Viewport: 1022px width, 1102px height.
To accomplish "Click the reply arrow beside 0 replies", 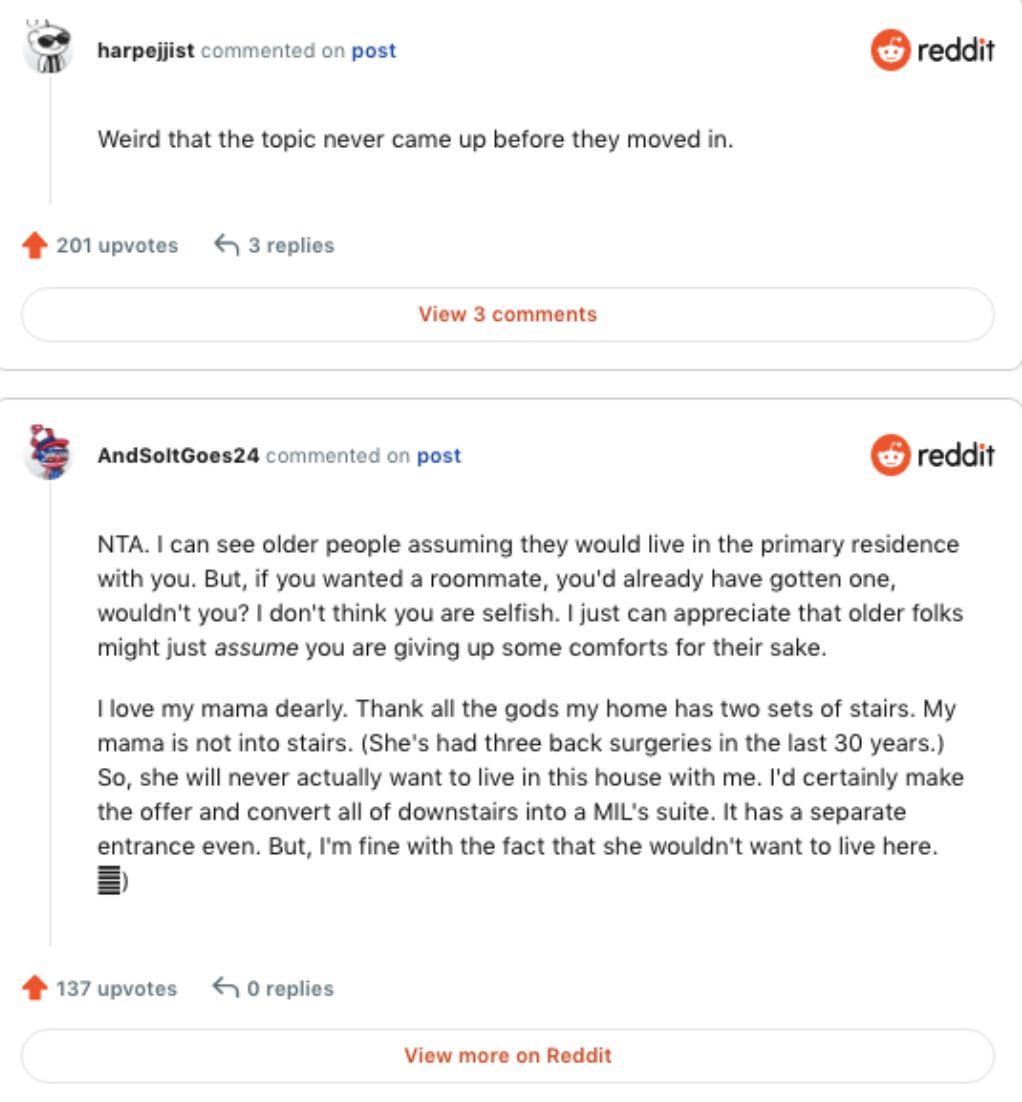I will 226,988.
